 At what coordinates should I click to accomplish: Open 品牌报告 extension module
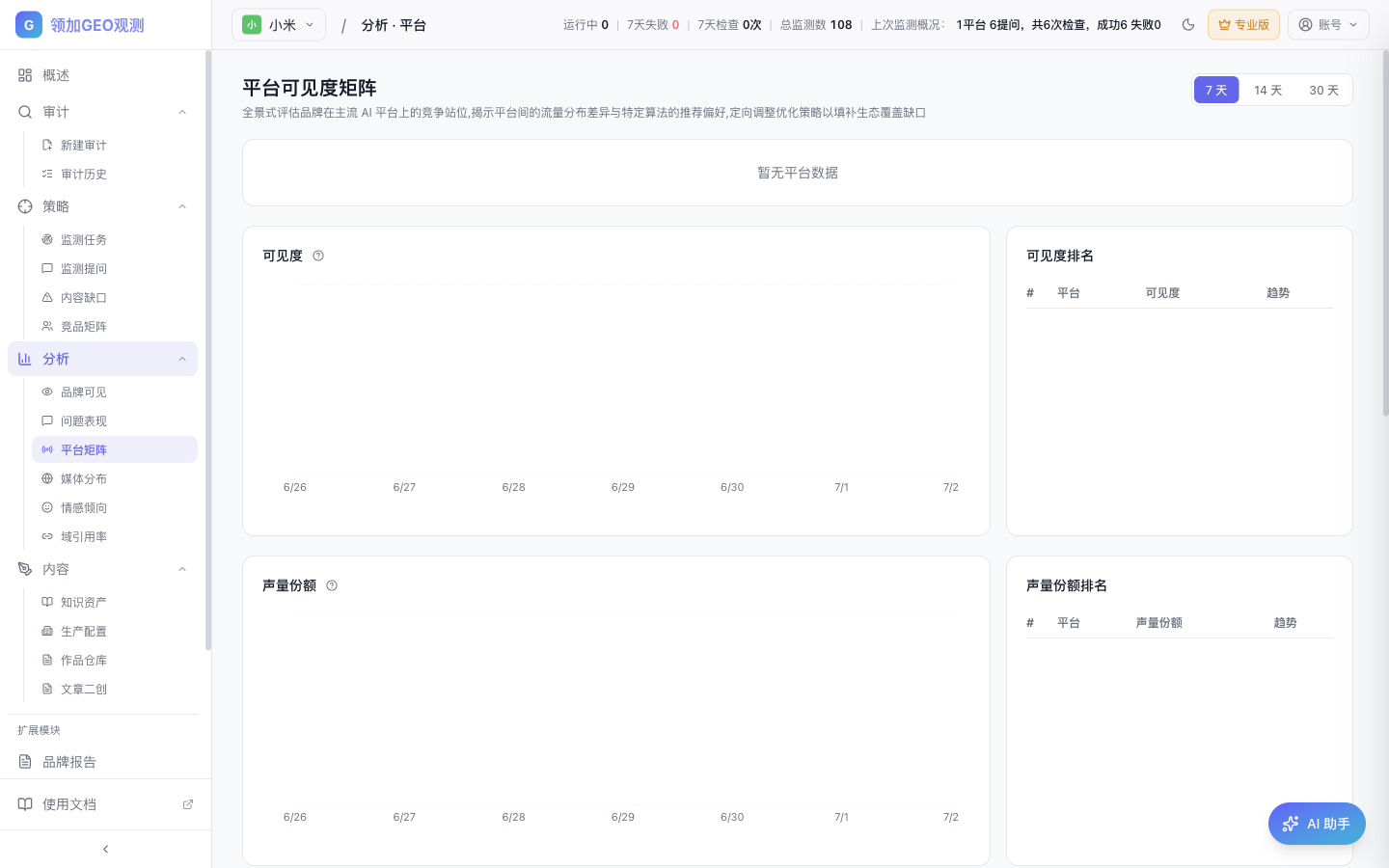click(102, 762)
